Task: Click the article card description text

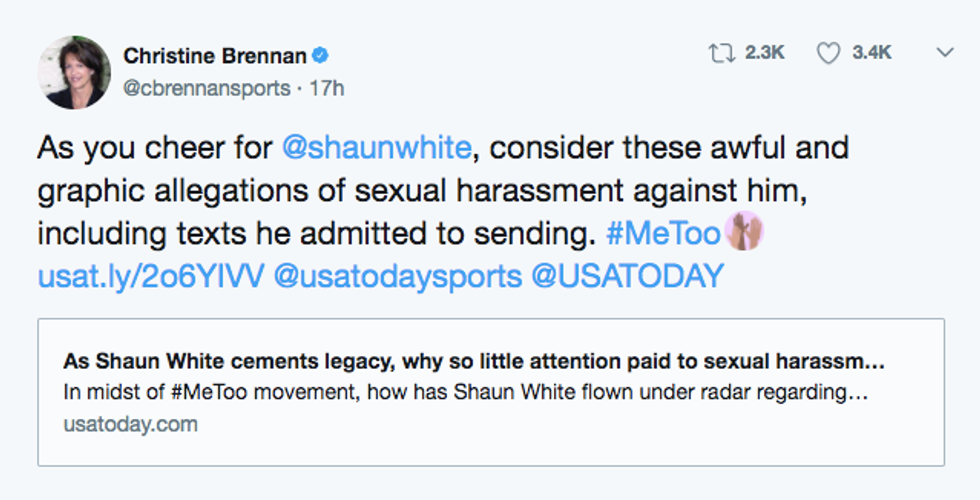Action: [x=466, y=392]
